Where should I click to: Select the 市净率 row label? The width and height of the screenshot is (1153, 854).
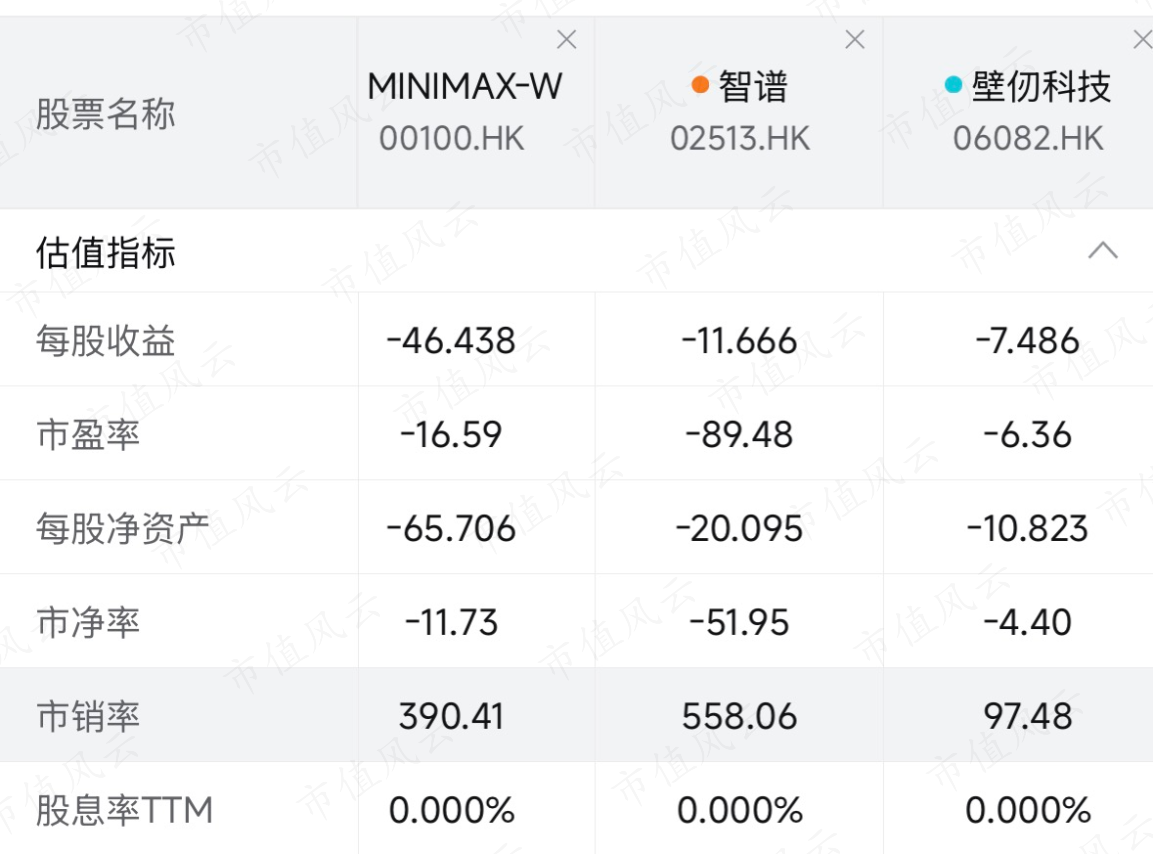pyautogui.click(x=88, y=622)
